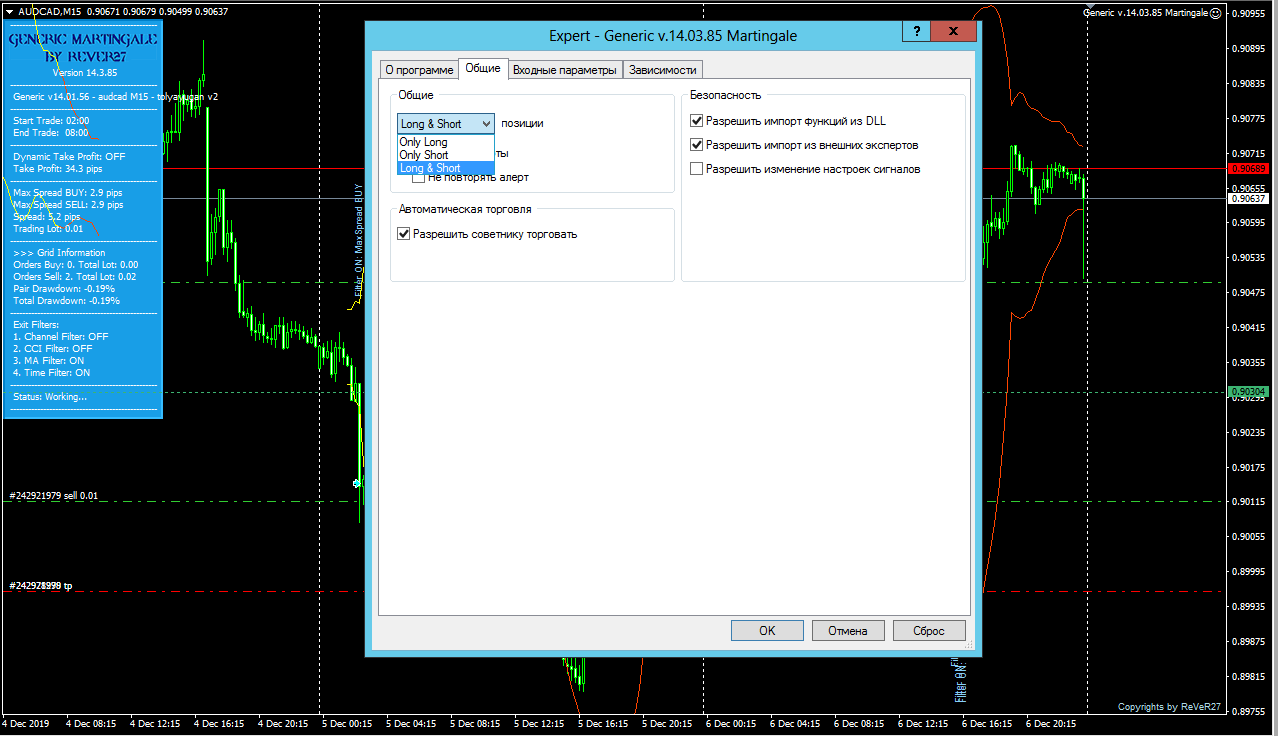The image size is (1280, 736).
Task: Click Dynamic Take Profit: OFF text
Action: tap(69, 157)
